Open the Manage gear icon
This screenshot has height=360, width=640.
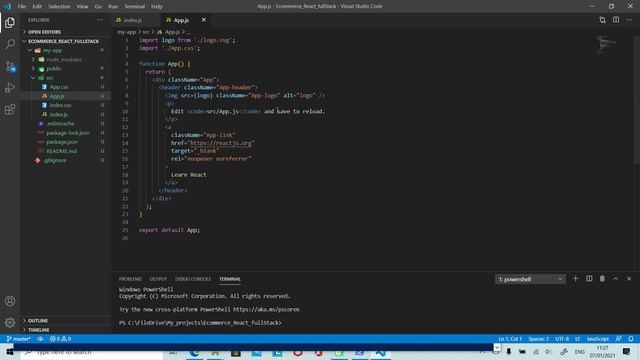[10, 322]
